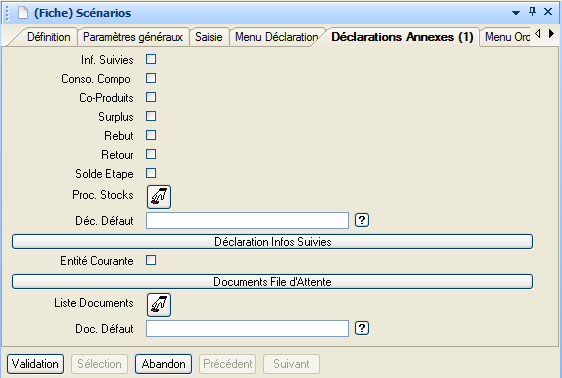Open the Proc. Stocks lookup icon
562x378 pixels.
pyautogui.click(x=159, y=197)
